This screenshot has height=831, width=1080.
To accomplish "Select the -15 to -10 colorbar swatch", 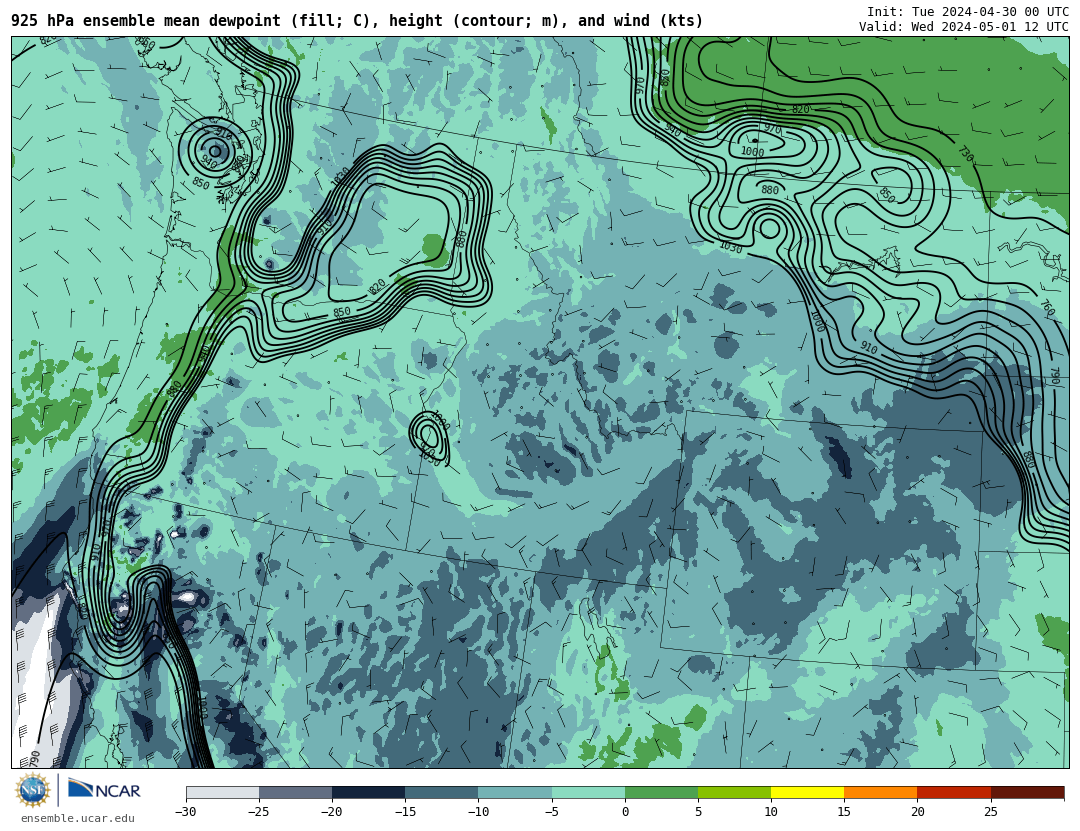I will pos(442,792).
